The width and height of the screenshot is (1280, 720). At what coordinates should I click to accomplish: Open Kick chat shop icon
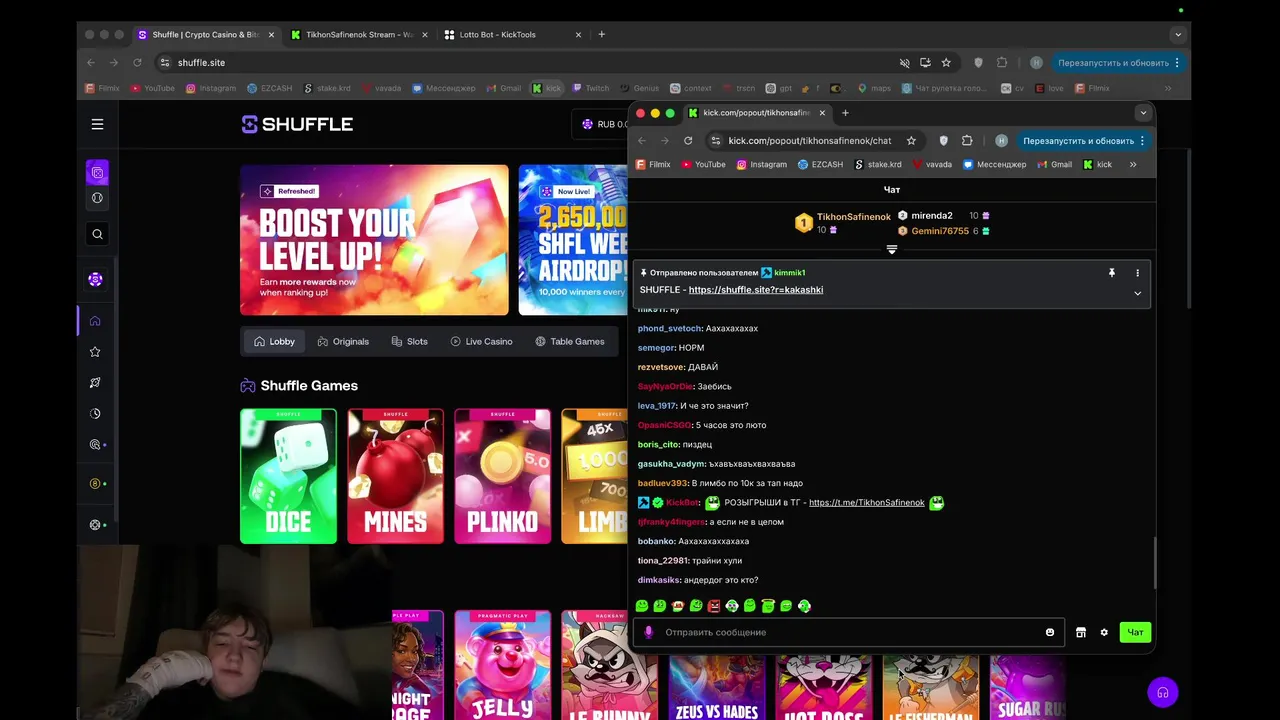coord(1081,632)
